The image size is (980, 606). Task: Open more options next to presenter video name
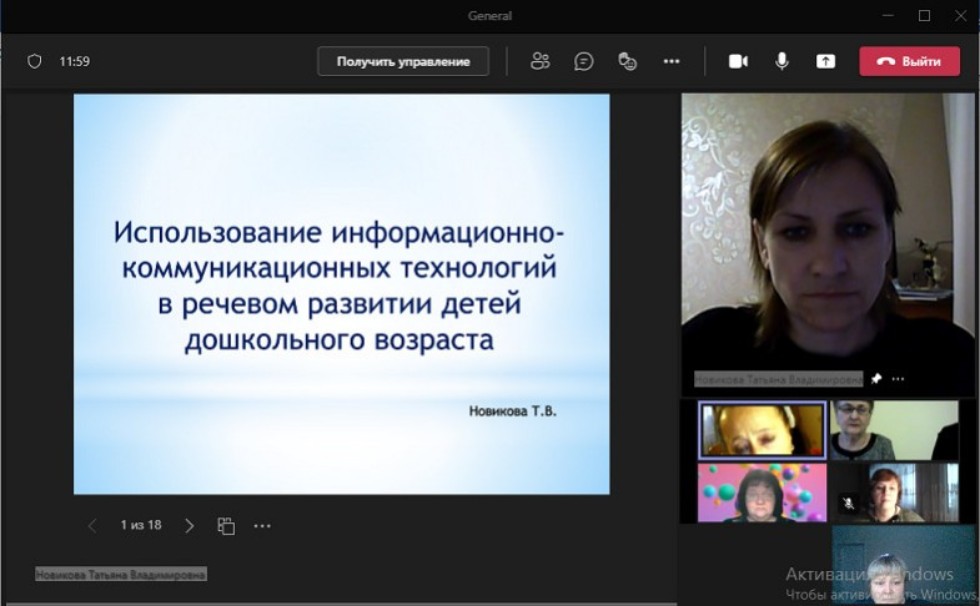click(x=898, y=379)
